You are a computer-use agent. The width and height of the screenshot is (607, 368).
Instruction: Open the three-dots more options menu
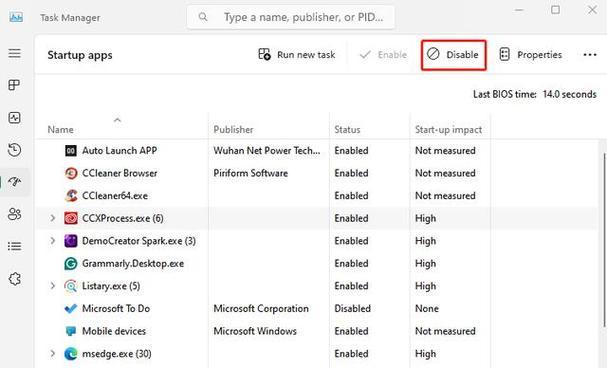point(590,55)
